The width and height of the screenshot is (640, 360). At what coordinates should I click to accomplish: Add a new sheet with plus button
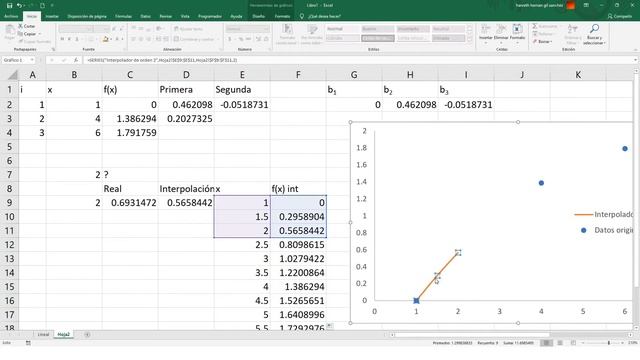[87, 335]
